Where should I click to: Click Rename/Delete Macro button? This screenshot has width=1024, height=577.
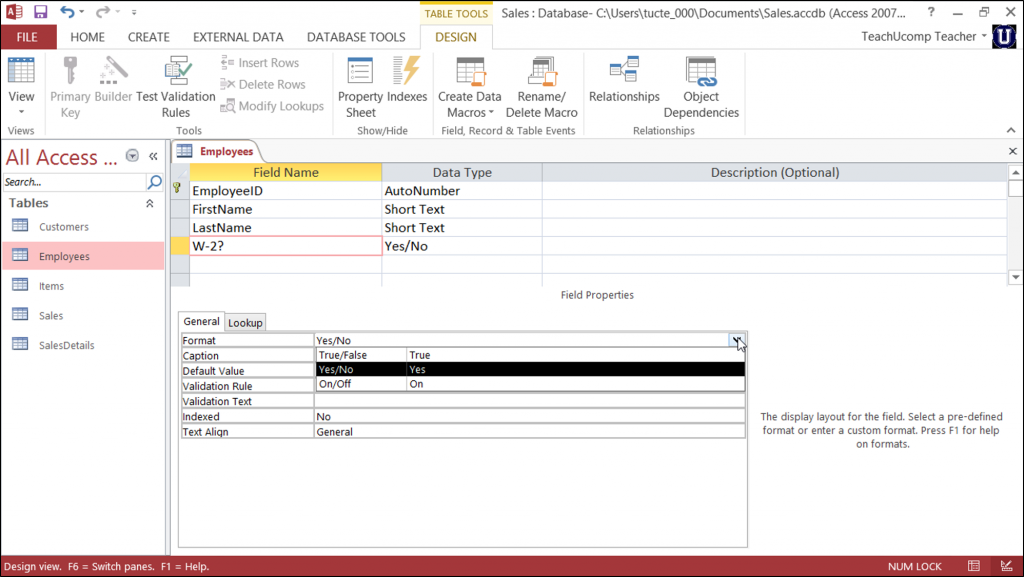541,87
